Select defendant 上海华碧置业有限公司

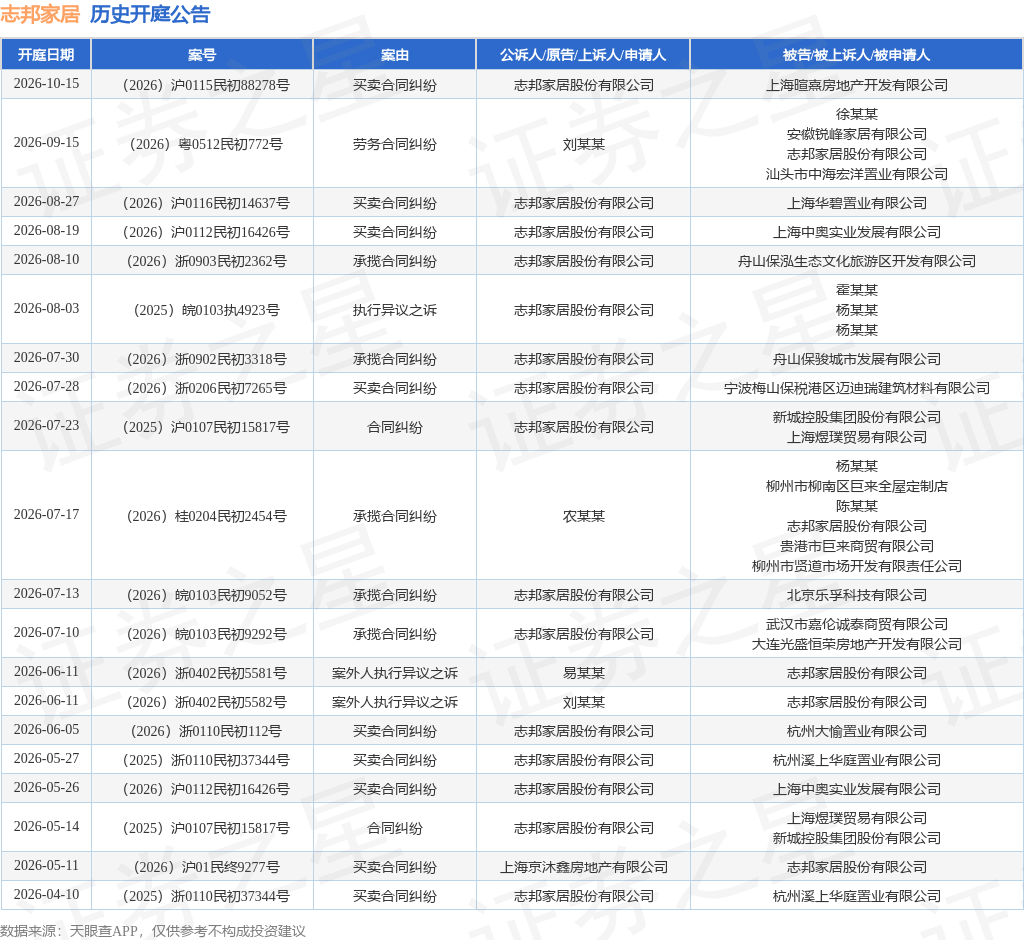[856, 203]
